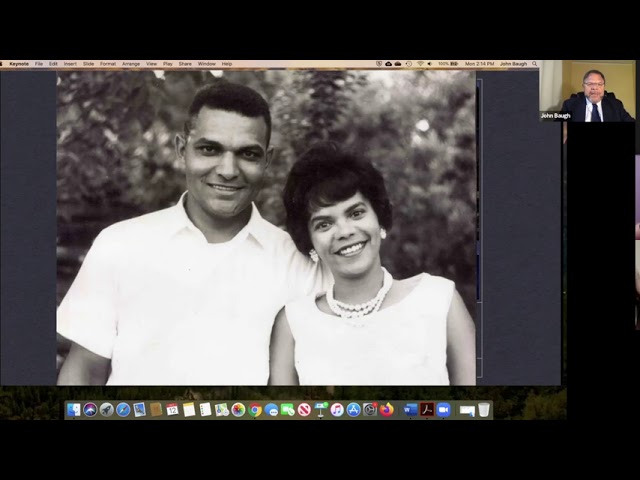Open the brown Contacts book icon

pos(156,410)
